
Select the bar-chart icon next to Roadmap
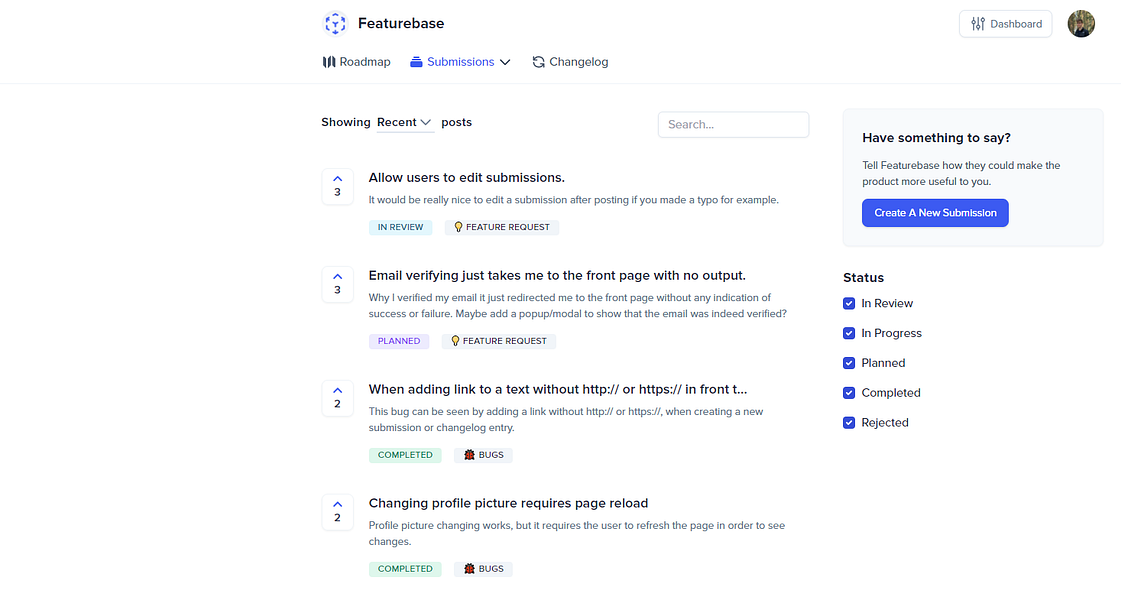330,61
